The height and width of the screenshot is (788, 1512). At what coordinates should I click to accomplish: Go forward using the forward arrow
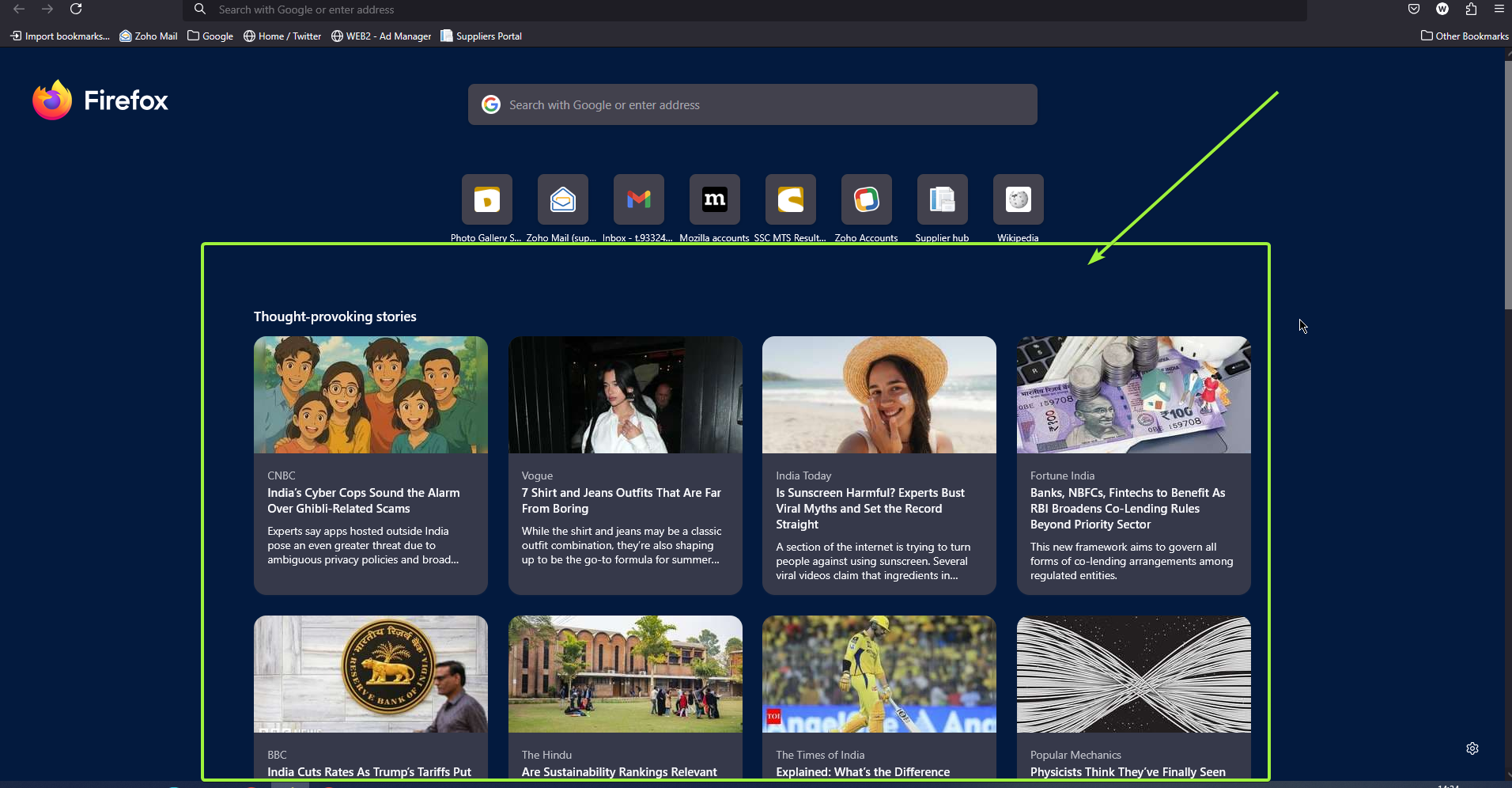47,9
